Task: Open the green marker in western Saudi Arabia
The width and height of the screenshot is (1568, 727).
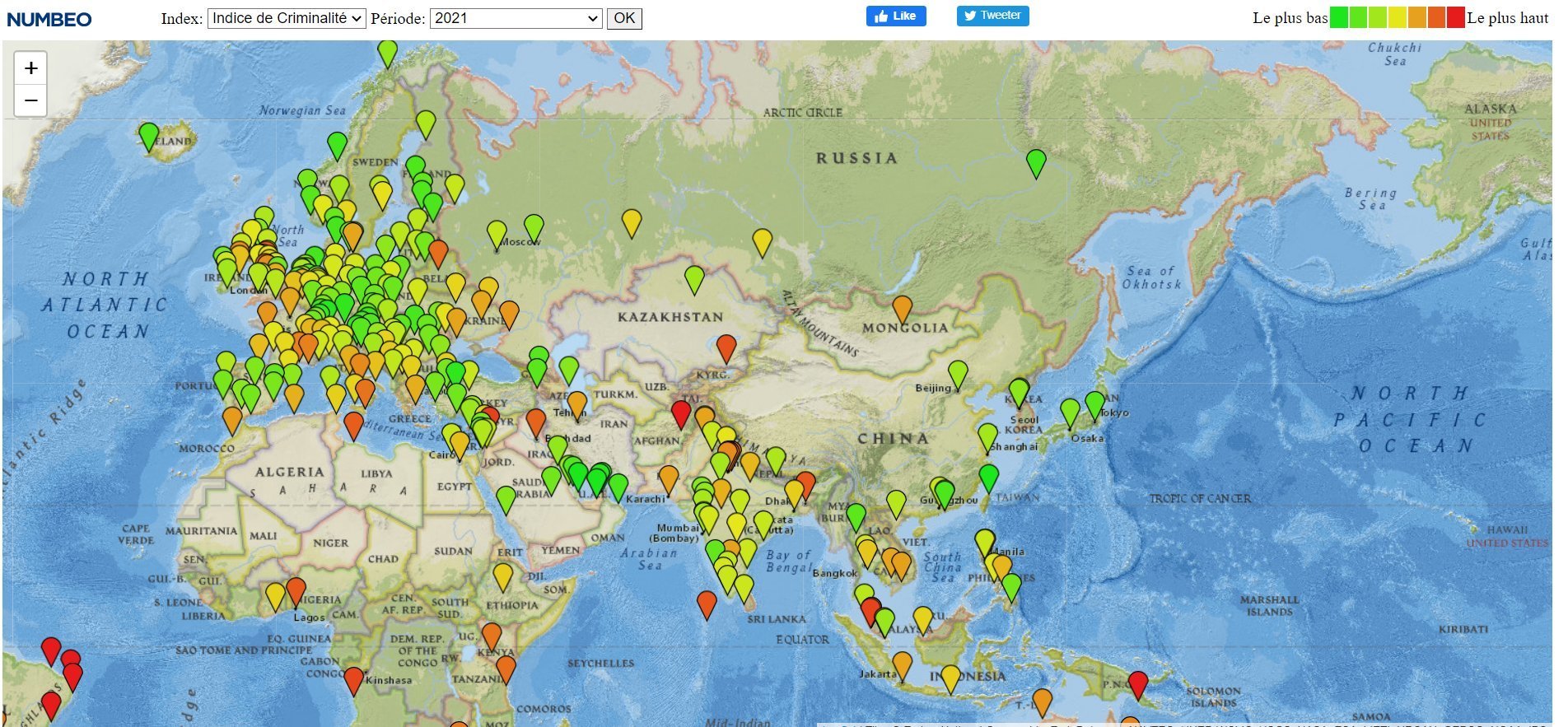Action: [506, 499]
